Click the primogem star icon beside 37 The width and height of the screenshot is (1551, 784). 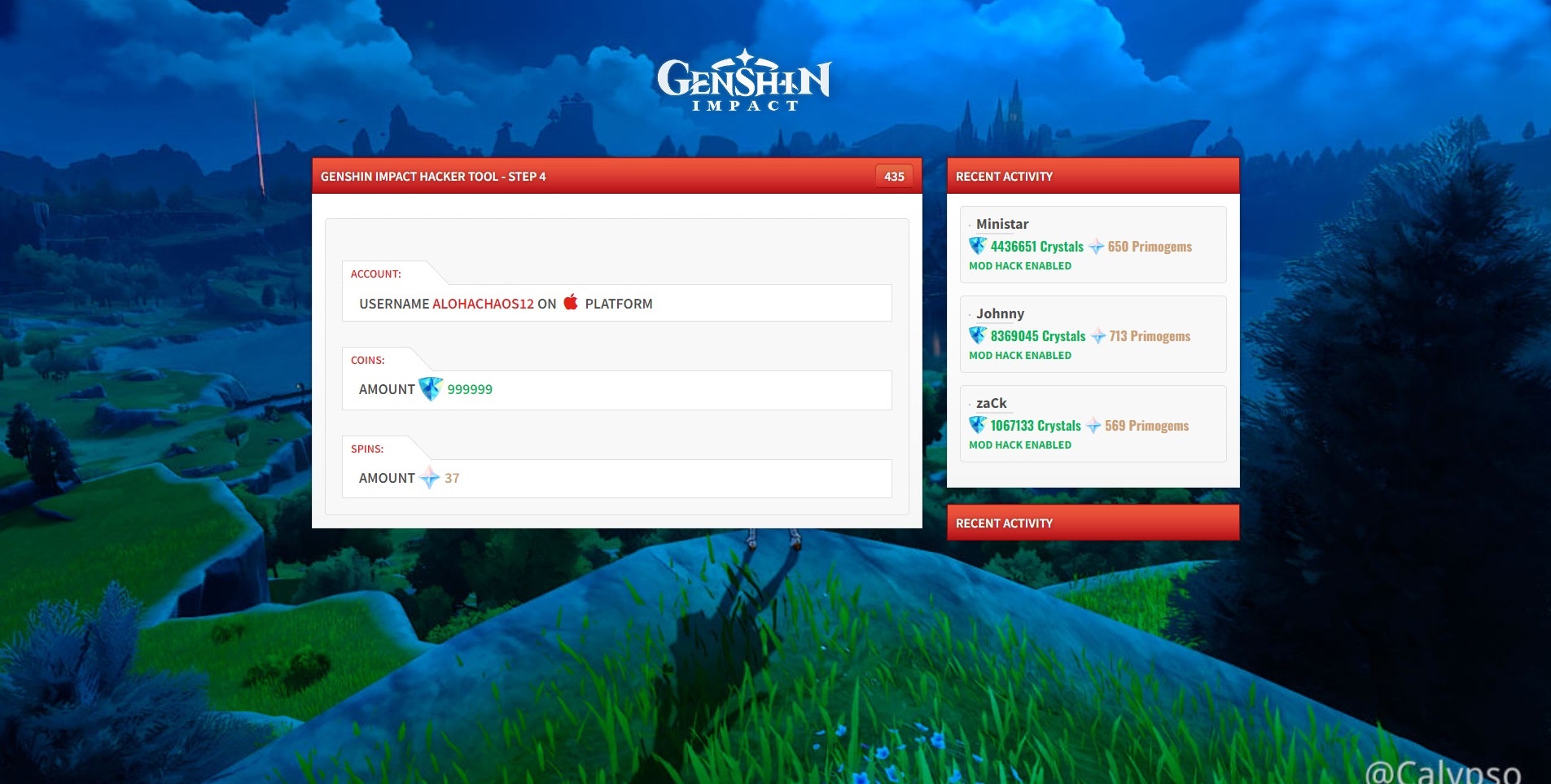429,478
